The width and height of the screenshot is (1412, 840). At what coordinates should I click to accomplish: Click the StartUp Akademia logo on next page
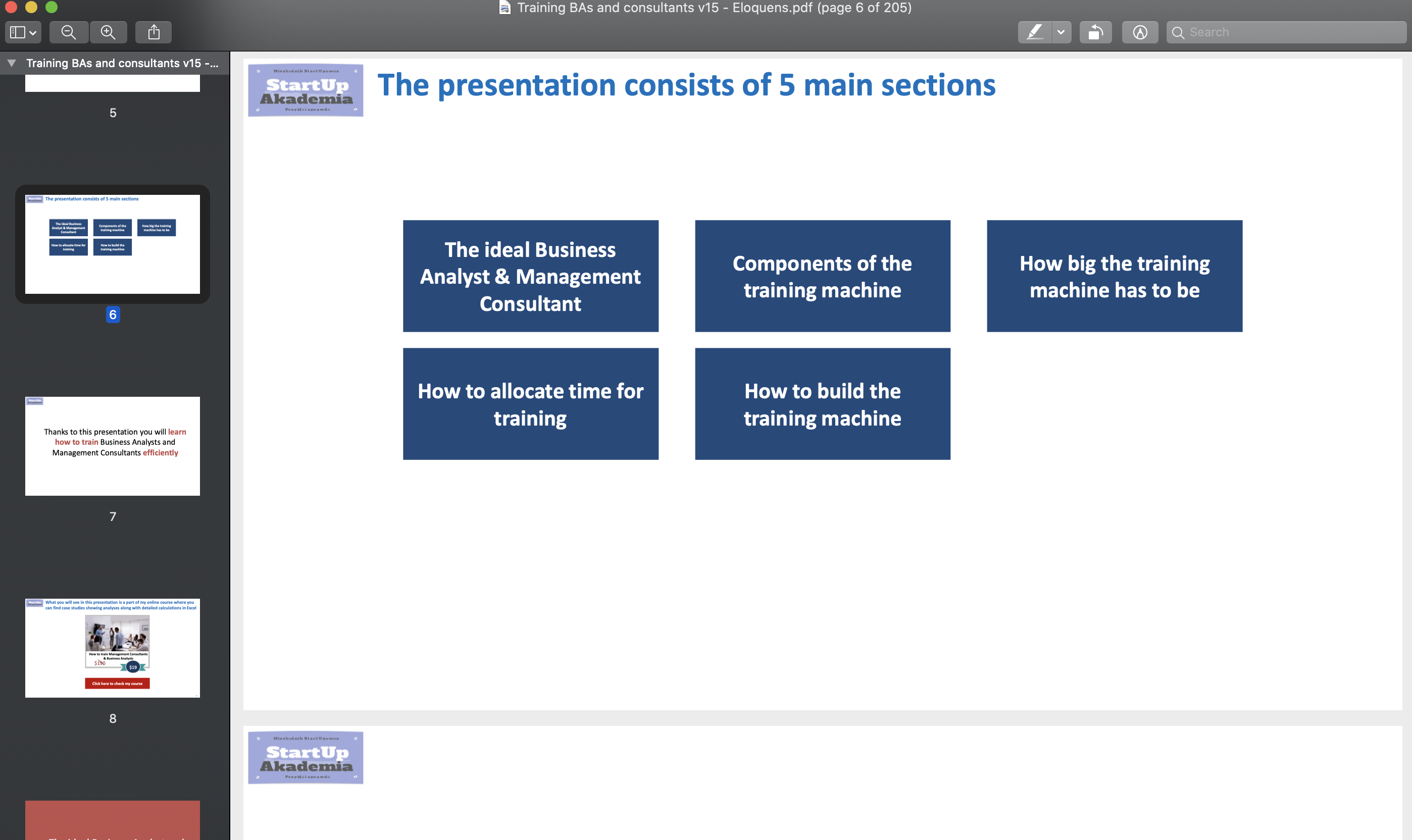click(x=306, y=757)
